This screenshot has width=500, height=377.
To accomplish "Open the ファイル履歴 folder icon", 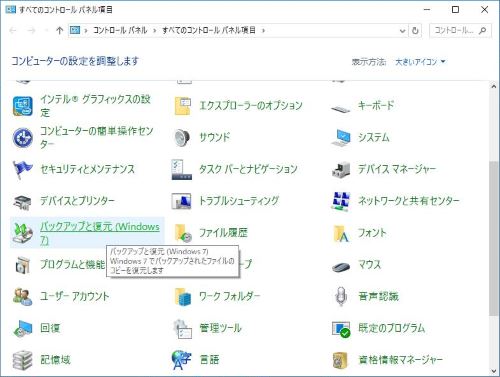I will point(183,233).
